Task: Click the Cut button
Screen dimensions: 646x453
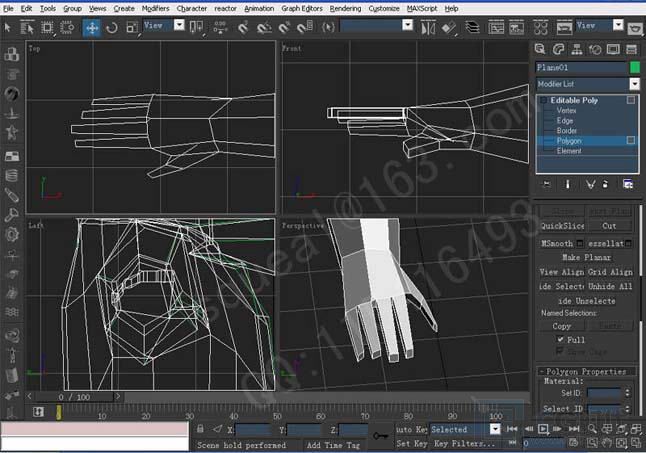Action: click(x=609, y=226)
